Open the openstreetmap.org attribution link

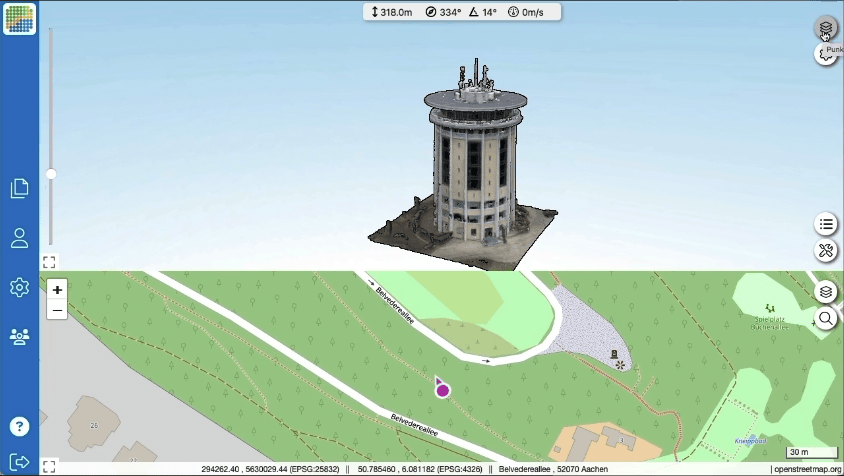[807, 469]
